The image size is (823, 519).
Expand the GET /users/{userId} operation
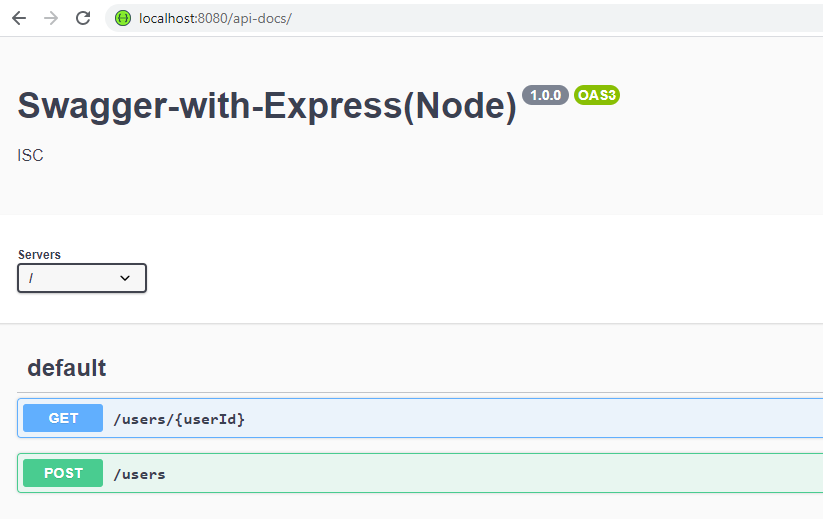420,418
